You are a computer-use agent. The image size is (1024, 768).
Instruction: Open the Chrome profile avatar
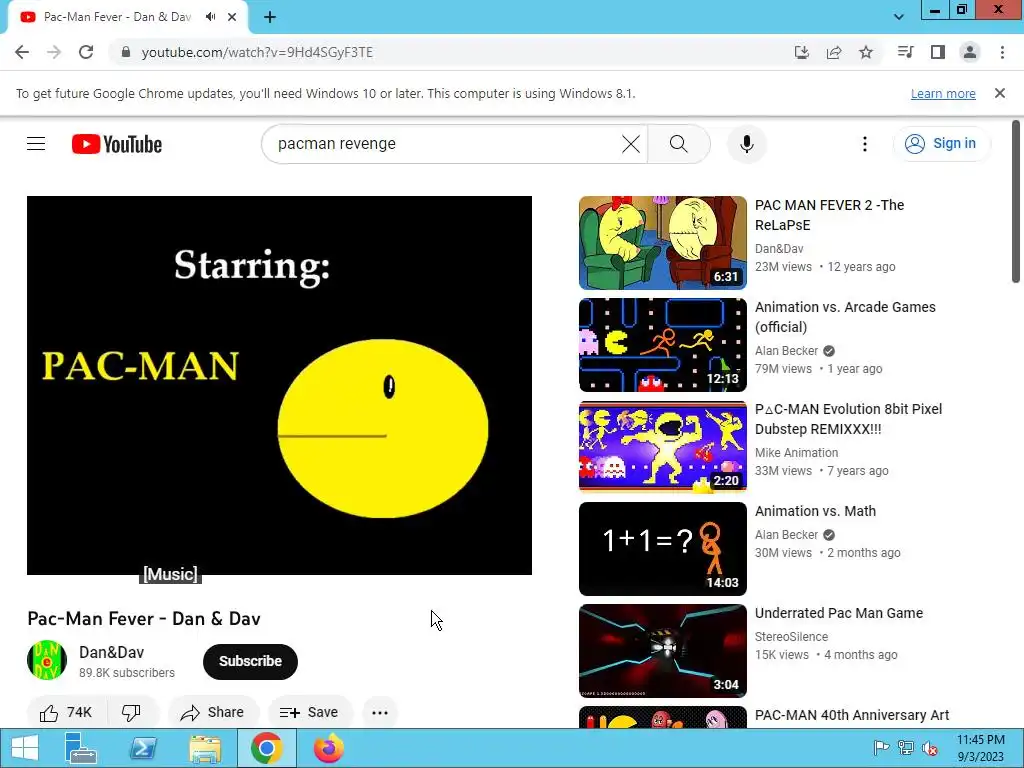[970, 52]
